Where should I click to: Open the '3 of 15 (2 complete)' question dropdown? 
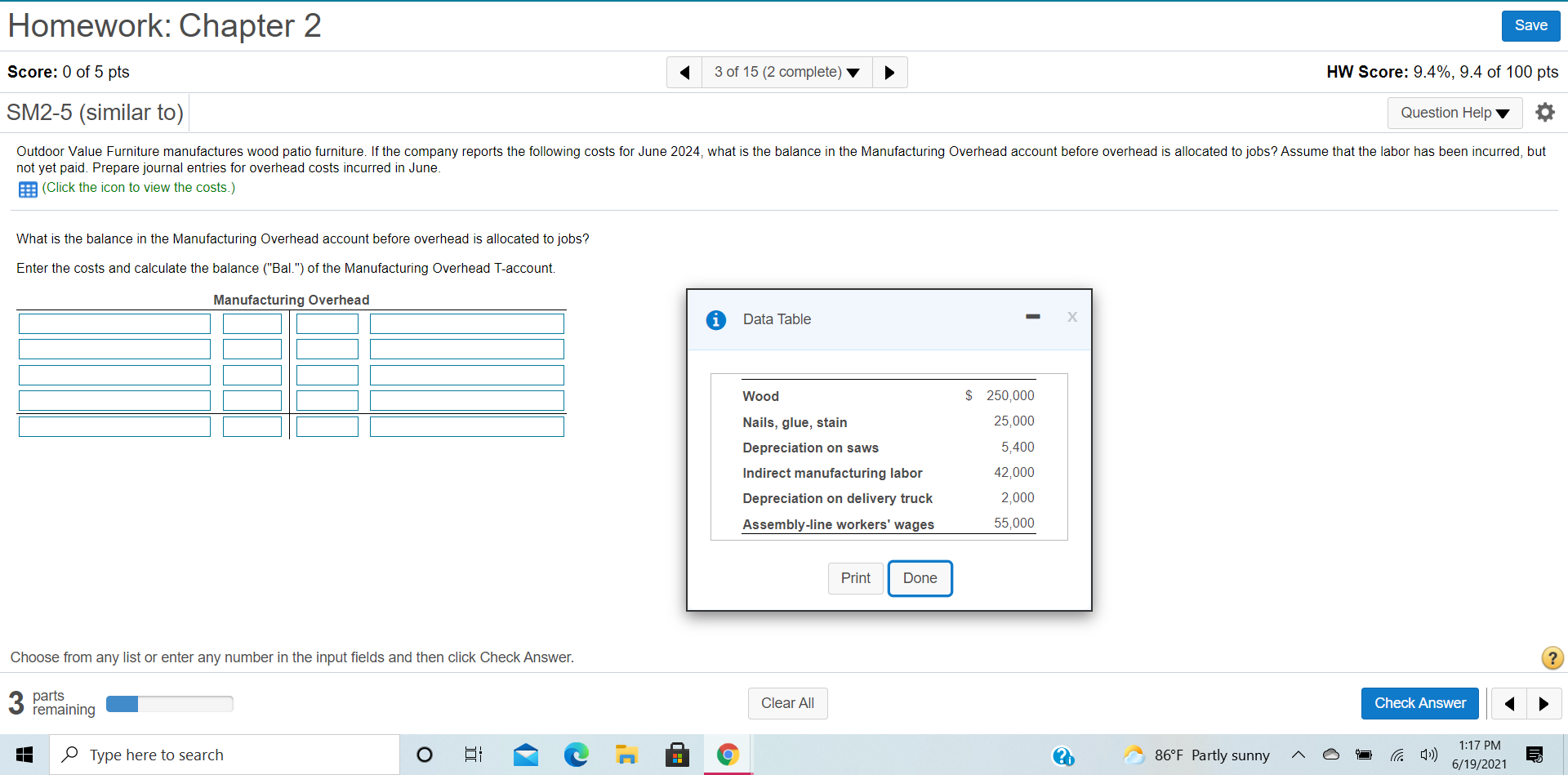point(786,73)
